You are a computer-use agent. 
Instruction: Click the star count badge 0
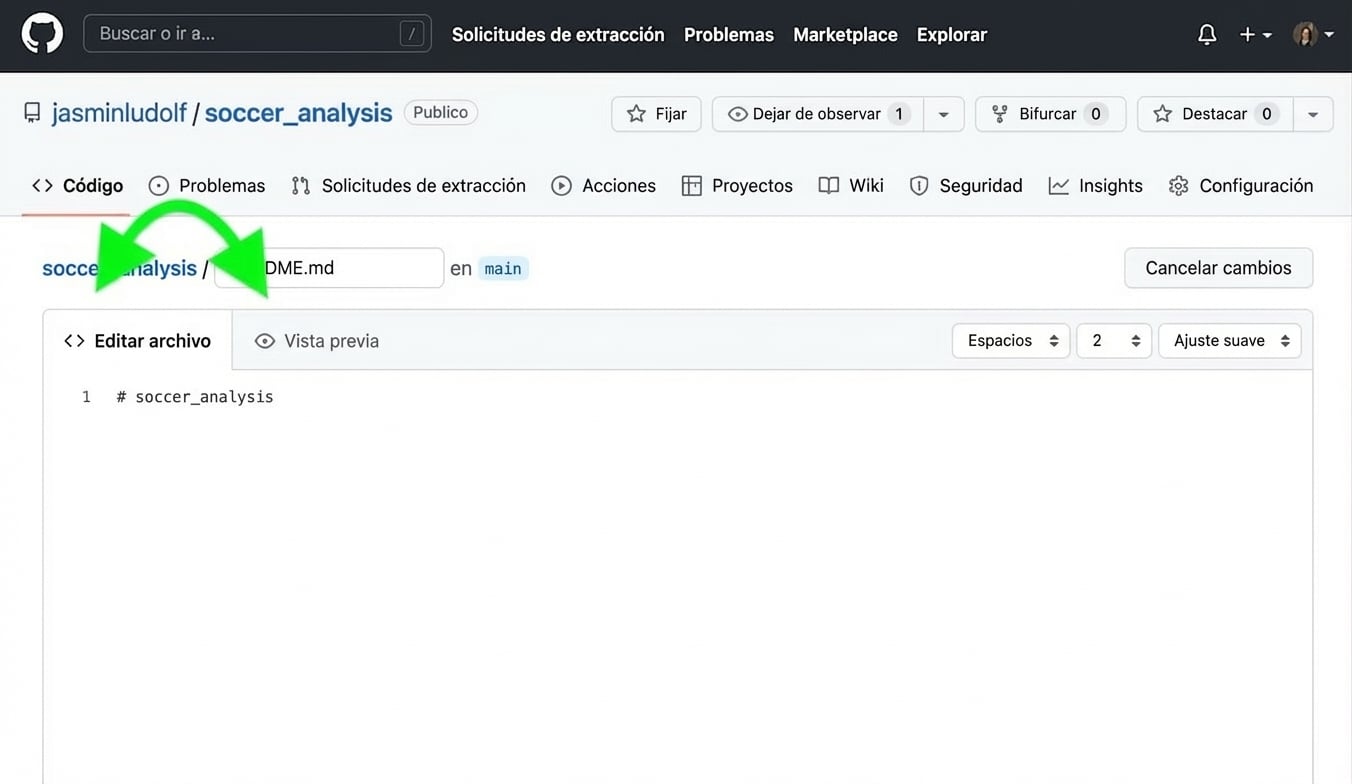click(x=1267, y=114)
